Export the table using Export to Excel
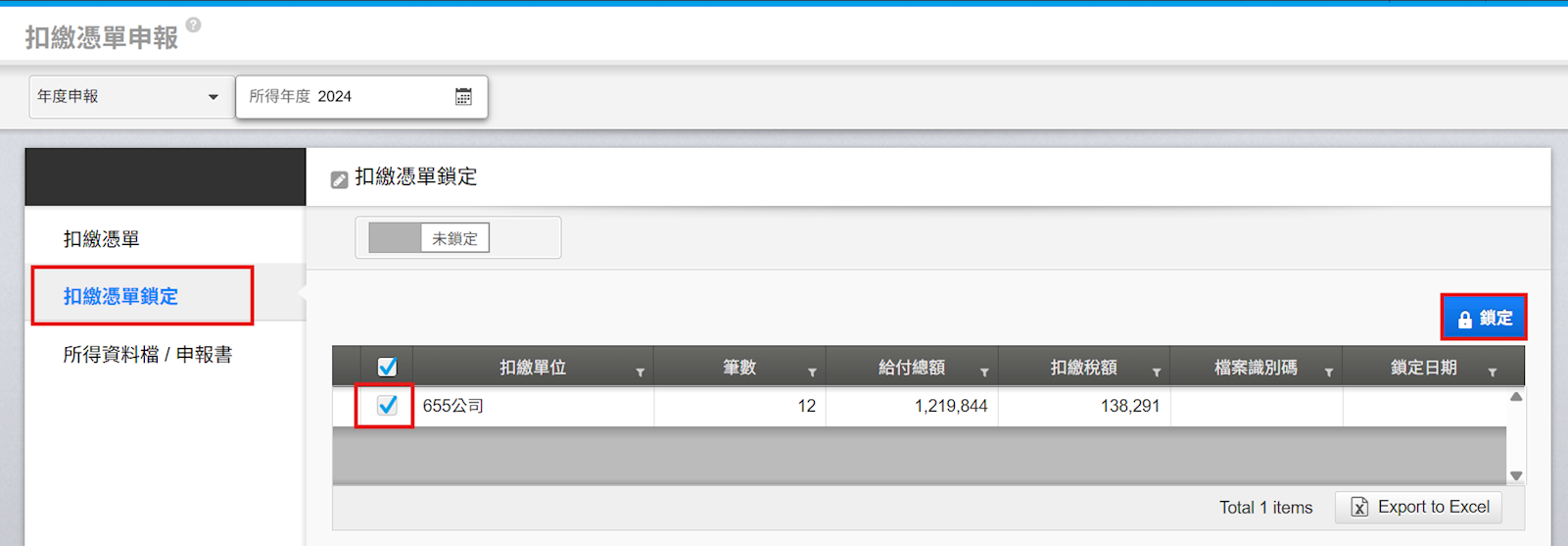 (1418, 507)
